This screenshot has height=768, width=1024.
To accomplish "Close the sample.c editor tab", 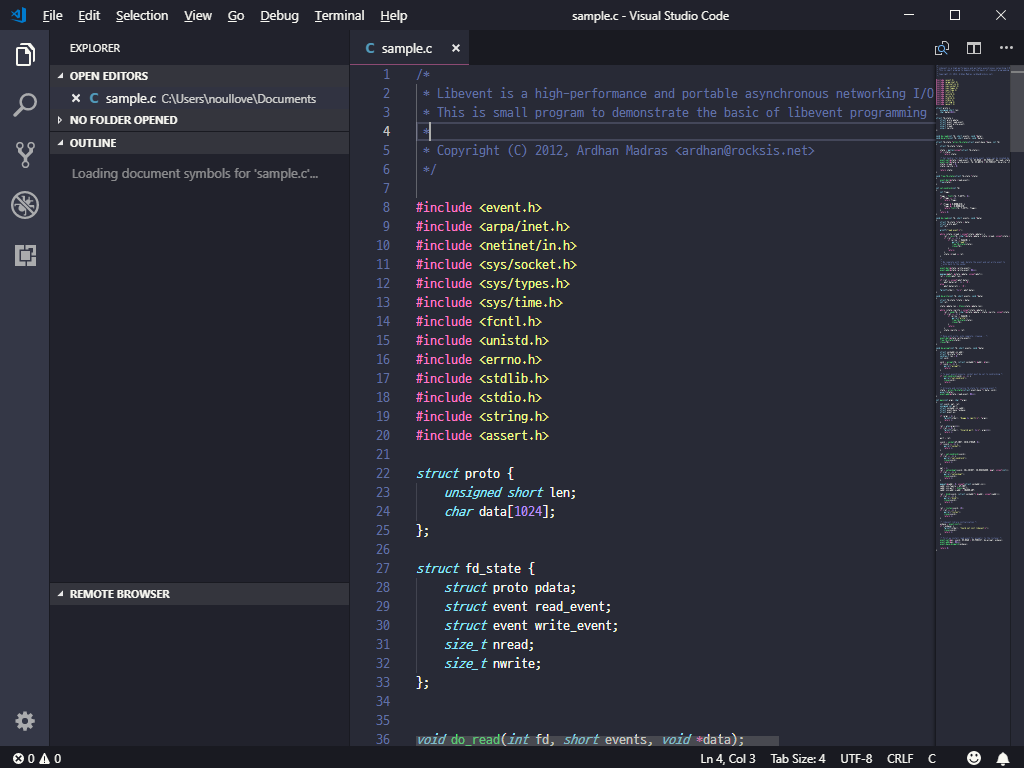I will pos(455,47).
